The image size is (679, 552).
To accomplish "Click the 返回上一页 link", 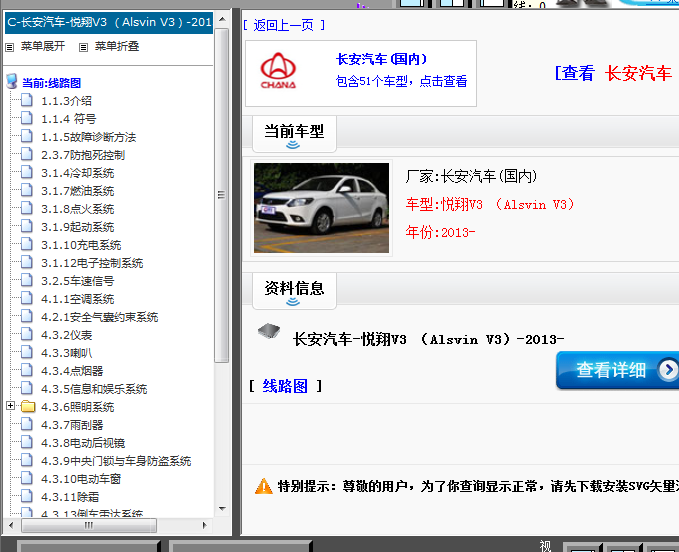I will pos(284,25).
